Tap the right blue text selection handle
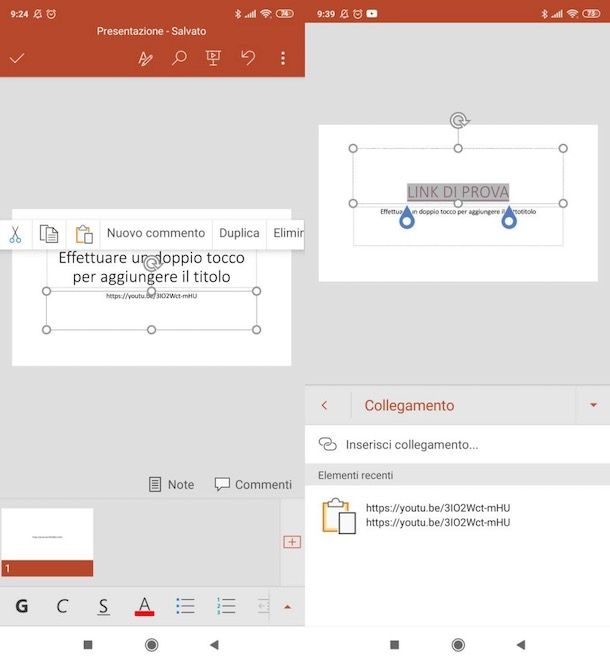The width and height of the screenshot is (610, 661). 509,218
